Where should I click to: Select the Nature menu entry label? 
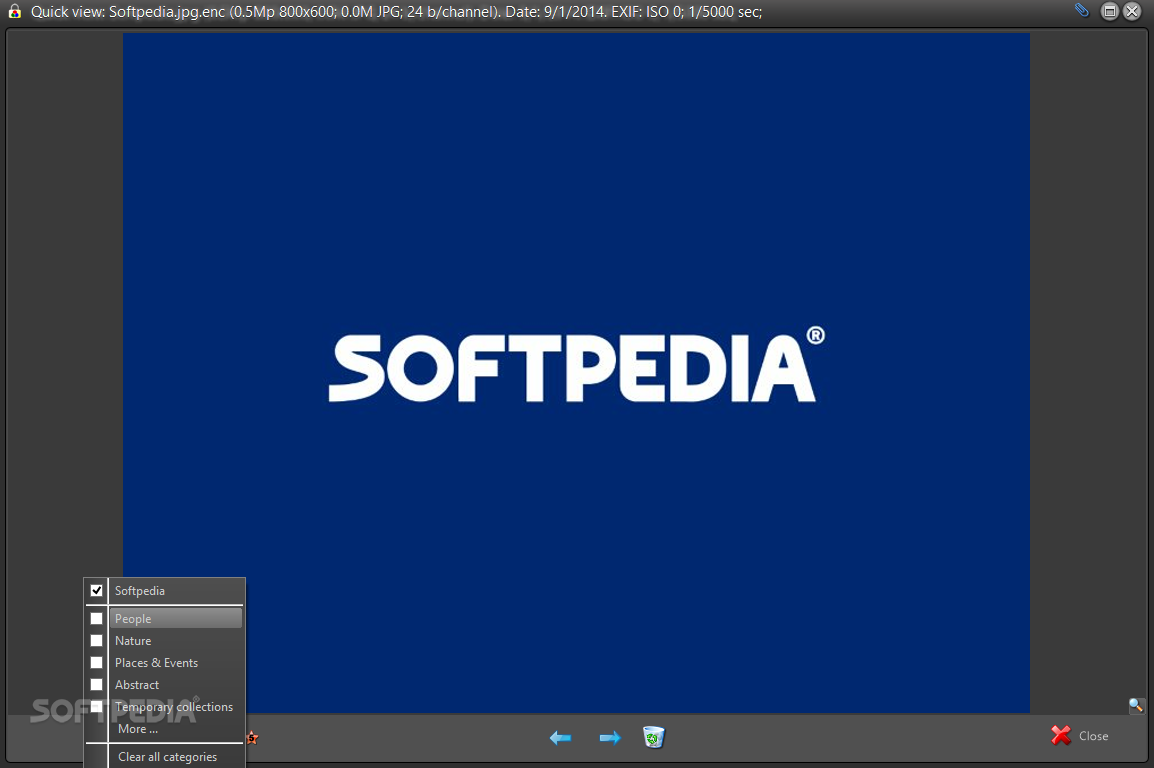(132, 641)
